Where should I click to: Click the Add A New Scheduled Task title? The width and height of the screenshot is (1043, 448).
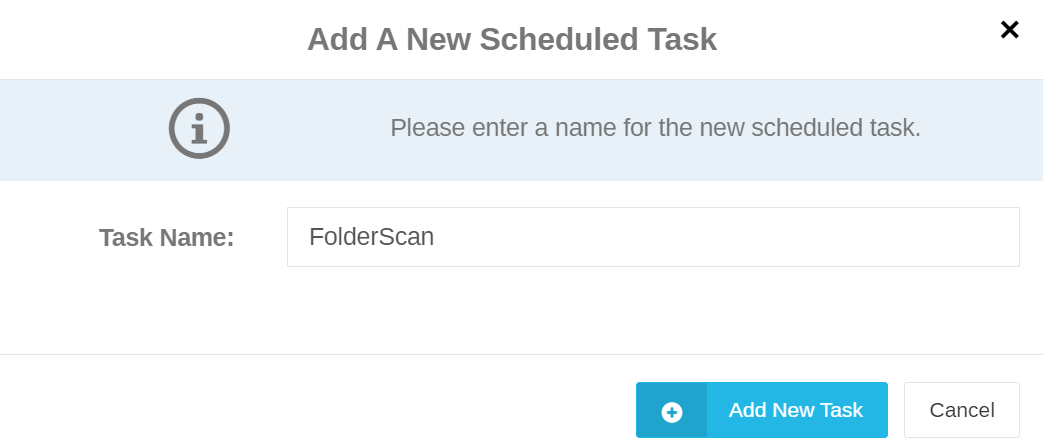point(512,40)
